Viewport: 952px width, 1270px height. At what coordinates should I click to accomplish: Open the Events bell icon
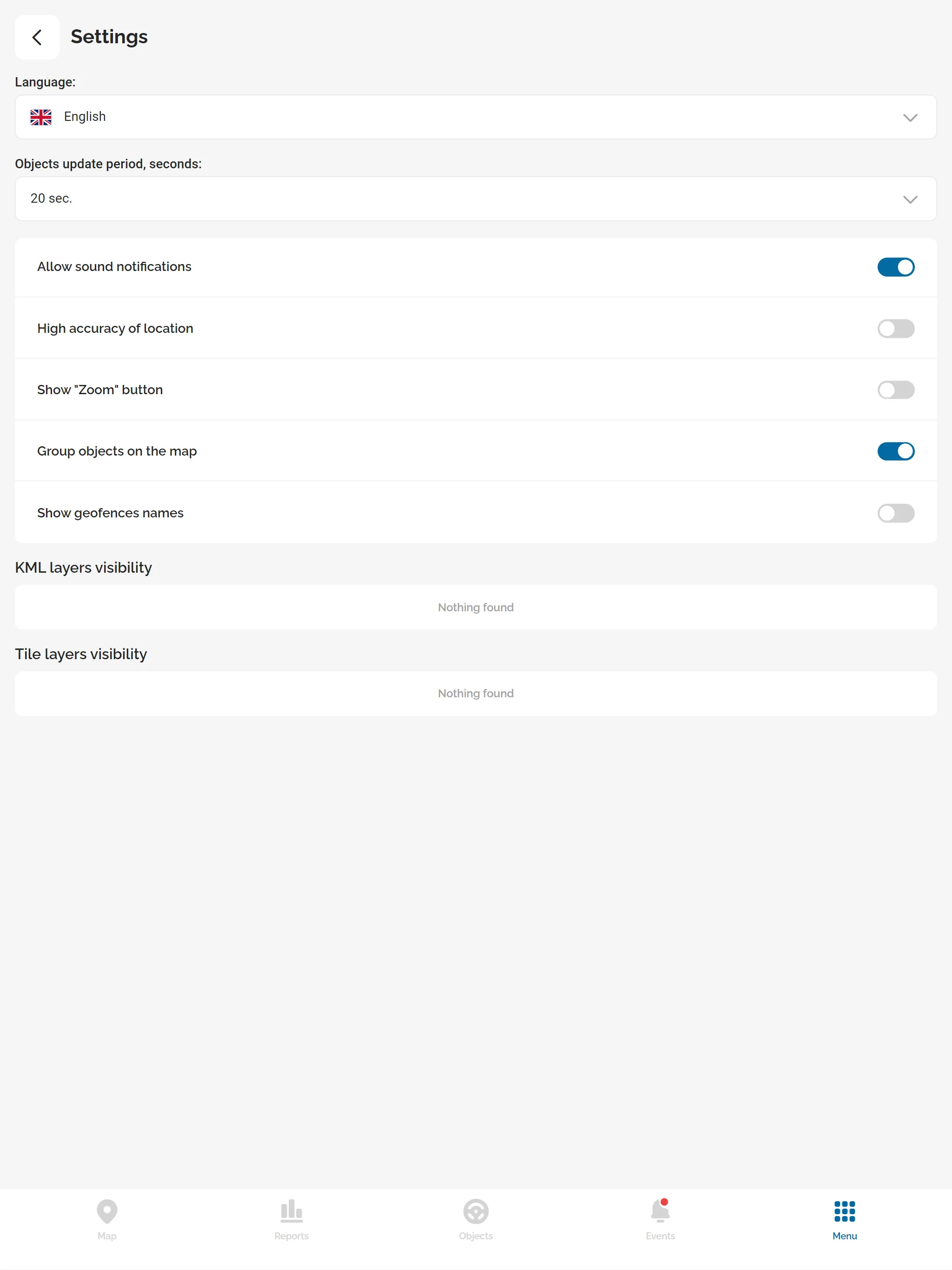(x=660, y=1210)
